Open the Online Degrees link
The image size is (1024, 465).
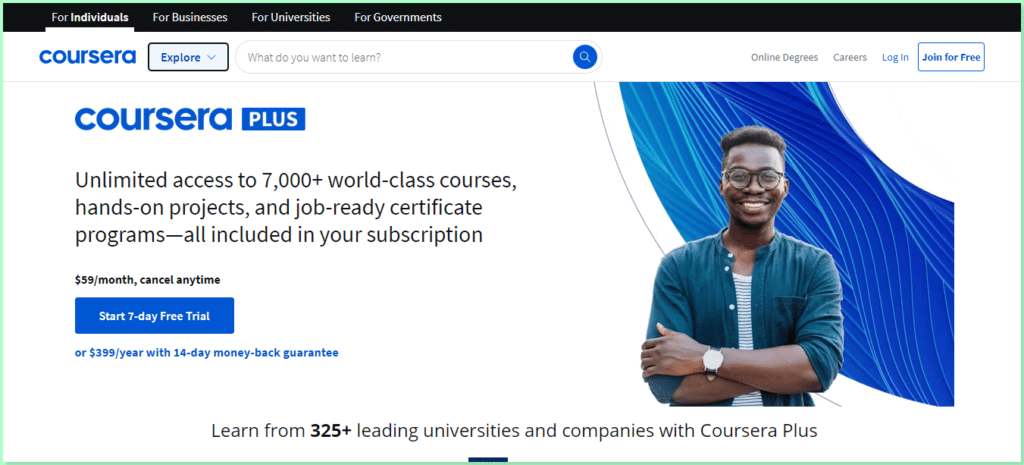(x=784, y=57)
